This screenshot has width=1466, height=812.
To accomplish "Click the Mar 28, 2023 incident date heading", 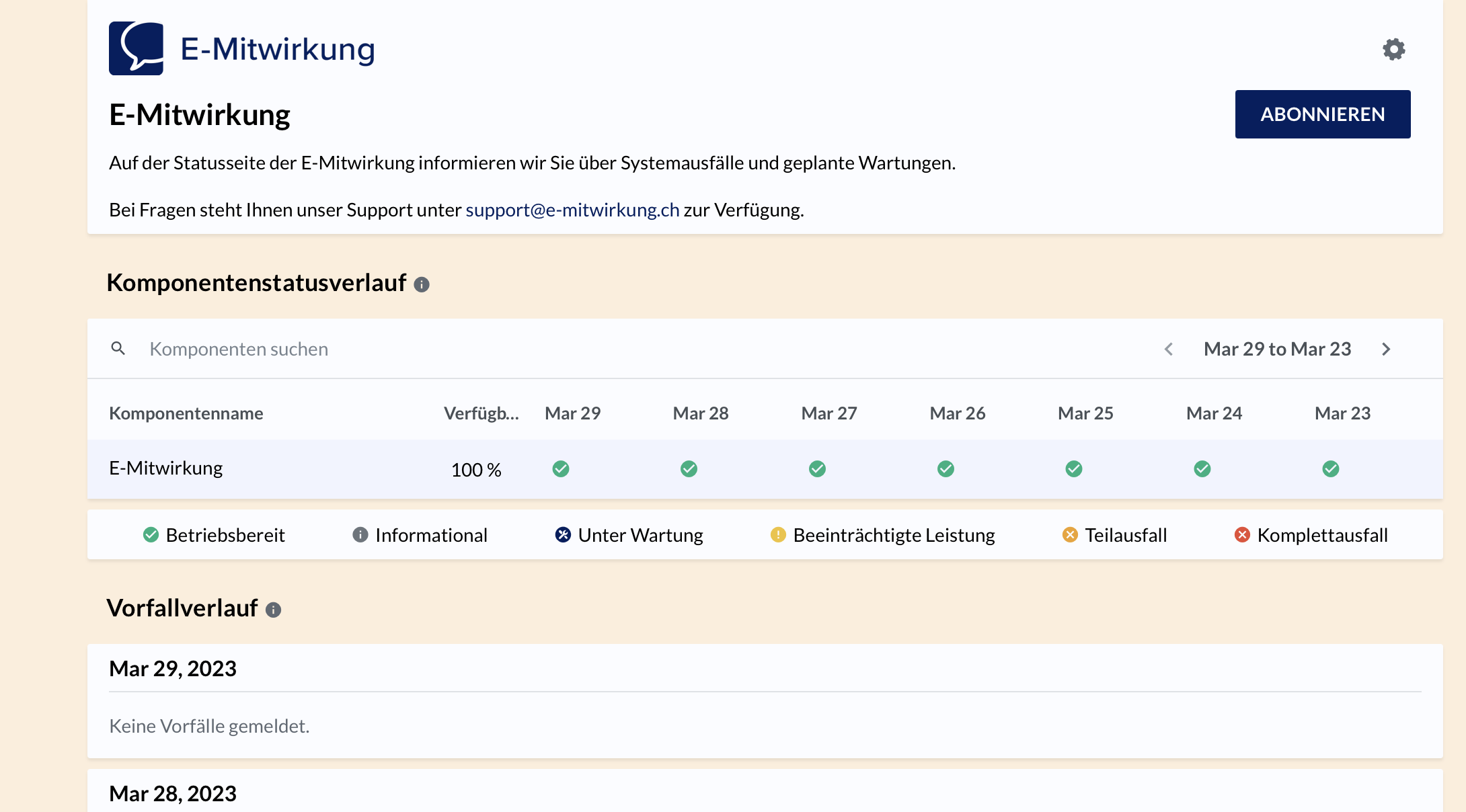I will [173, 794].
